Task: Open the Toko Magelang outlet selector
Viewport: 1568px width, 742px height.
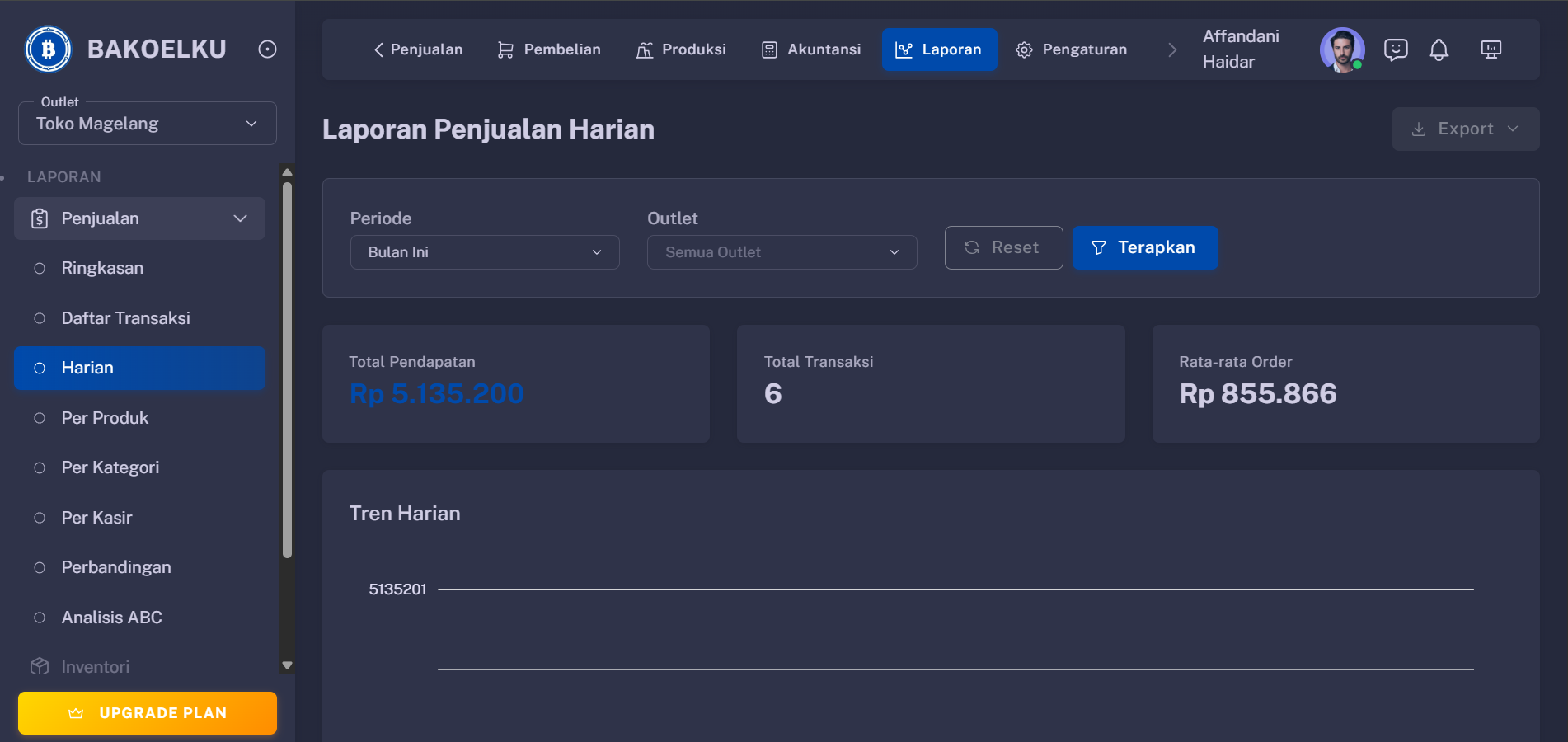Action: tap(147, 123)
